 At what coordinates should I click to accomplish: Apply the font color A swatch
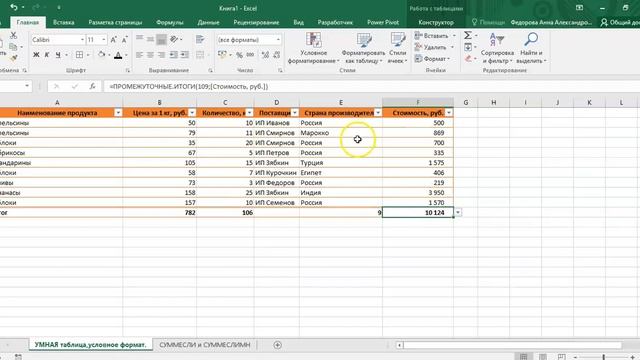click(118, 55)
